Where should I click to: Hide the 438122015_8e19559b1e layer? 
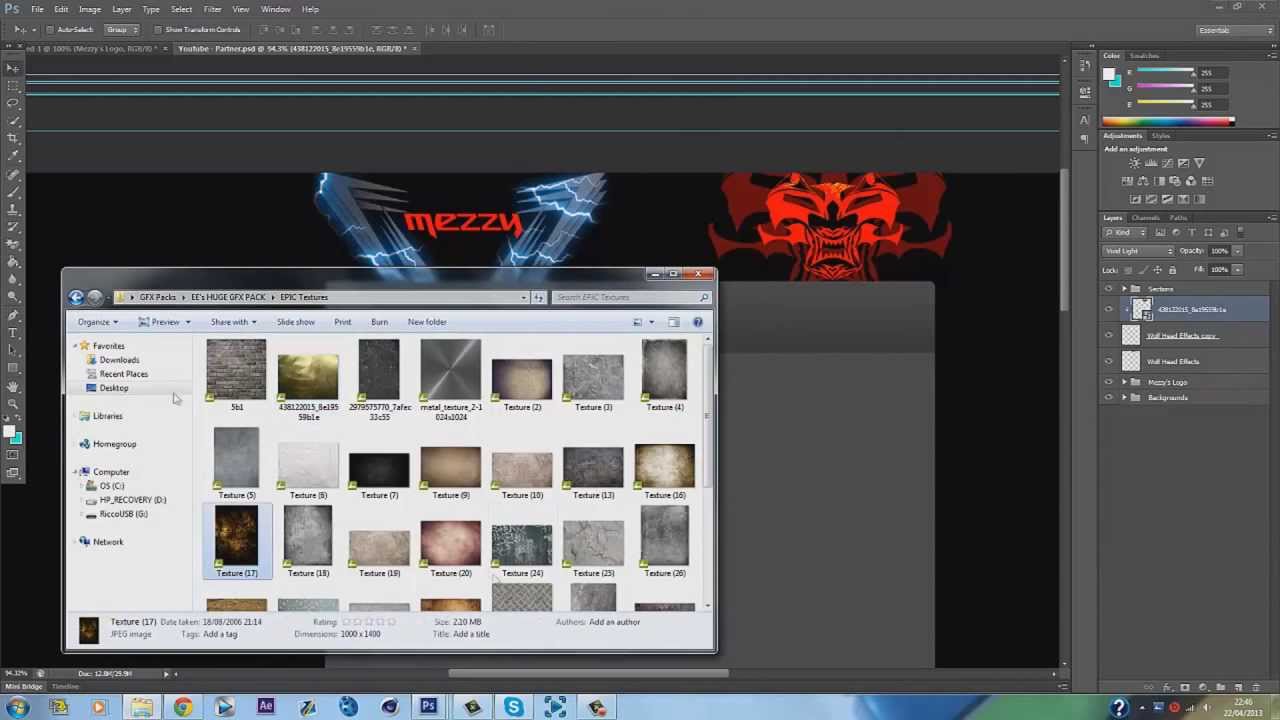pos(1108,309)
